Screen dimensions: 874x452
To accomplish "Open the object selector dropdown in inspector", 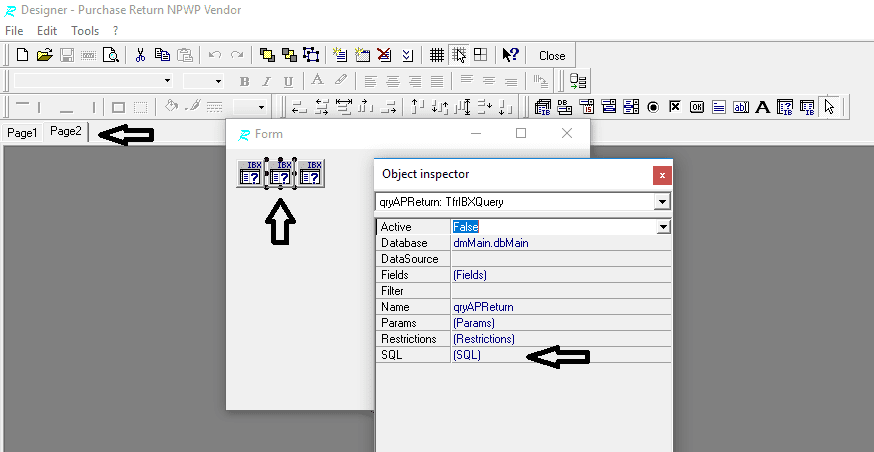I will point(661,202).
